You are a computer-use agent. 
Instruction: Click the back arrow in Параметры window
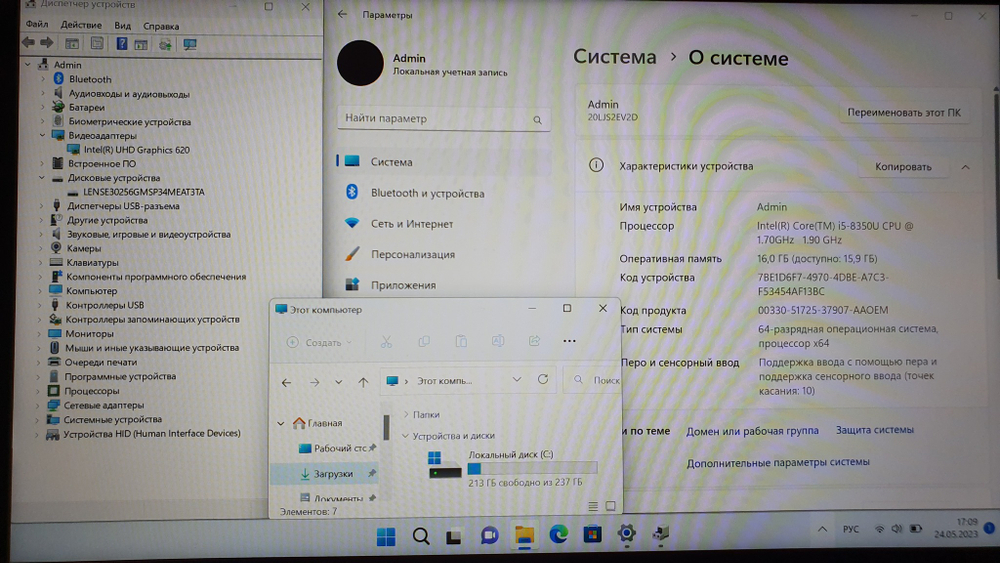[x=342, y=14]
